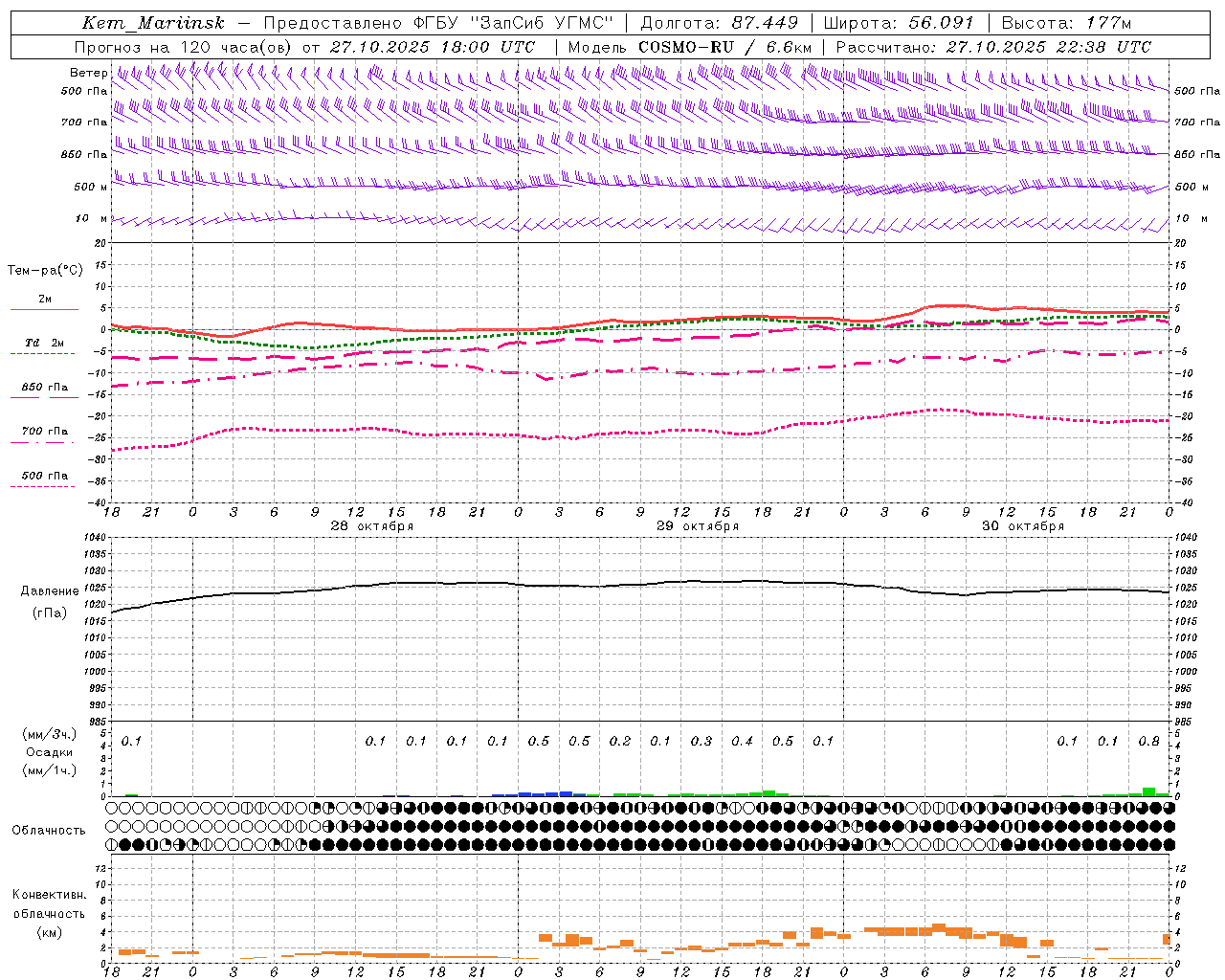Click the Конвективн. convective label
1225x980 pixels.
pyautogui.click(x=50, y=895)
